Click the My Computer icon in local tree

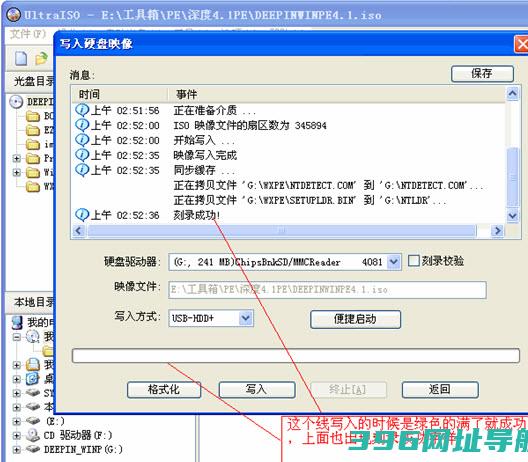[17, 323]
